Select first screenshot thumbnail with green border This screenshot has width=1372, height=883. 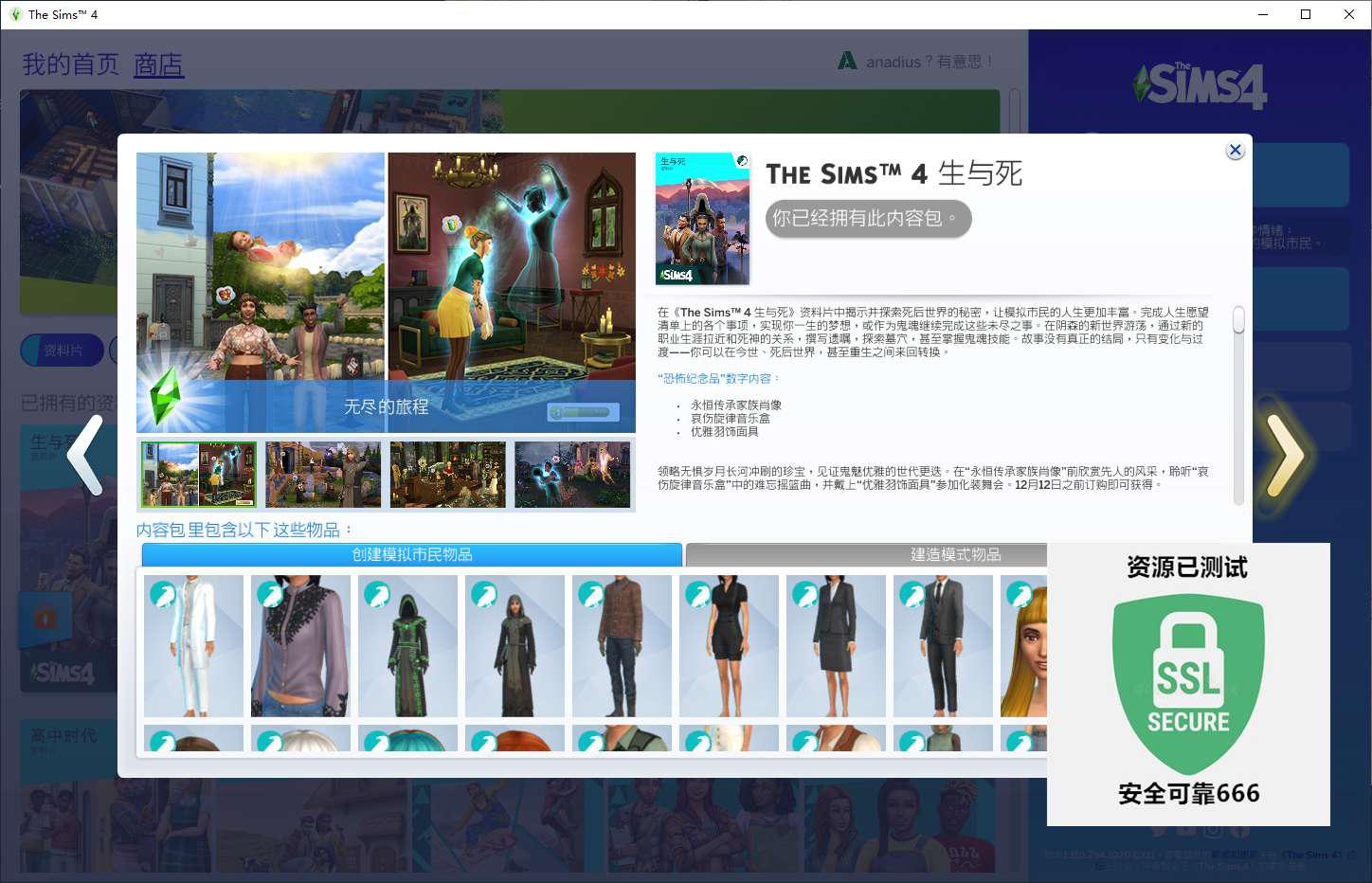(199, 474)
